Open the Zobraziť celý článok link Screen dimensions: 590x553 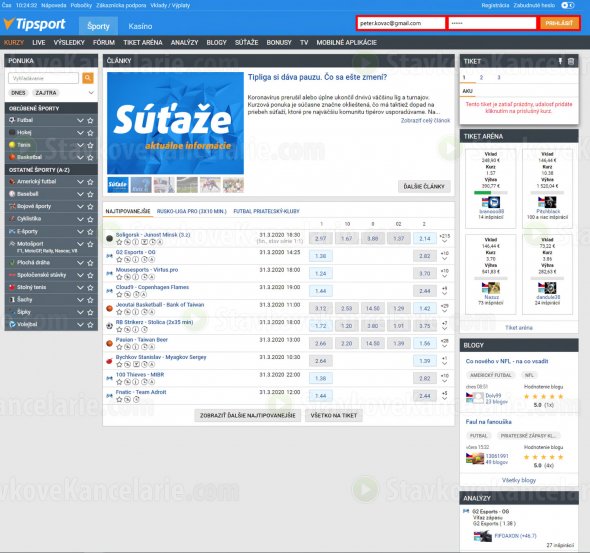click(x=425, y=121)
